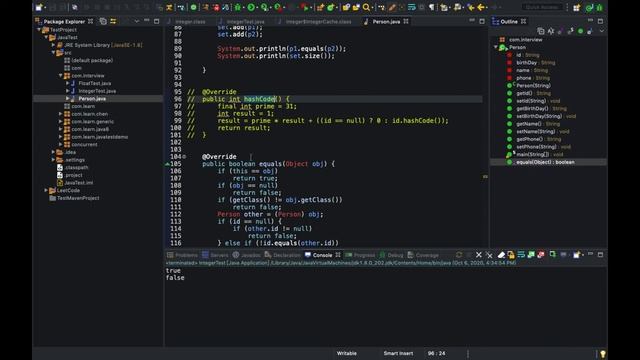This screenshot has width=640, height=360.
Task: Click com.interview package in Outline
Action: (x=525, y=40)
